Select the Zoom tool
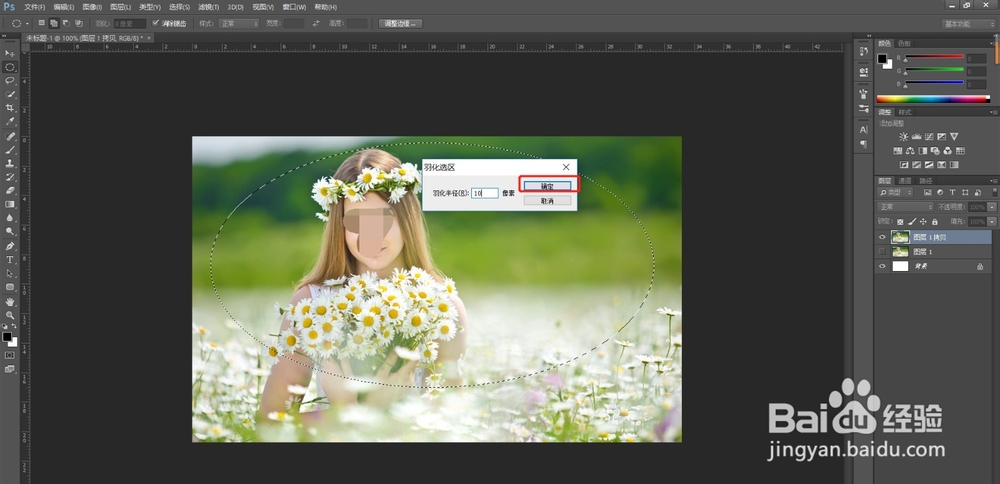 [10, 315]
